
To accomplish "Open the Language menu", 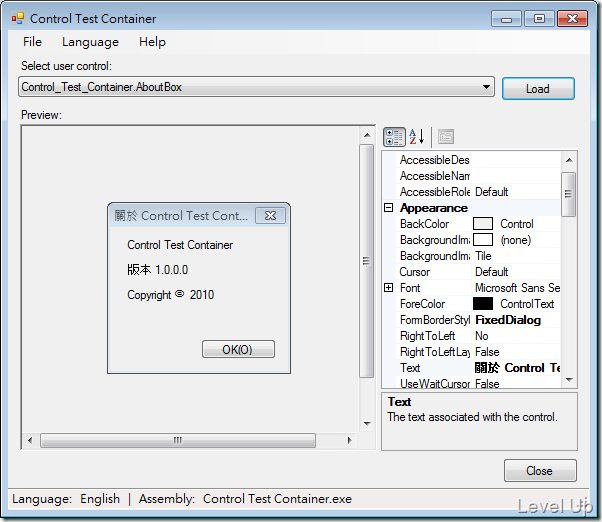I will (90, 41).
